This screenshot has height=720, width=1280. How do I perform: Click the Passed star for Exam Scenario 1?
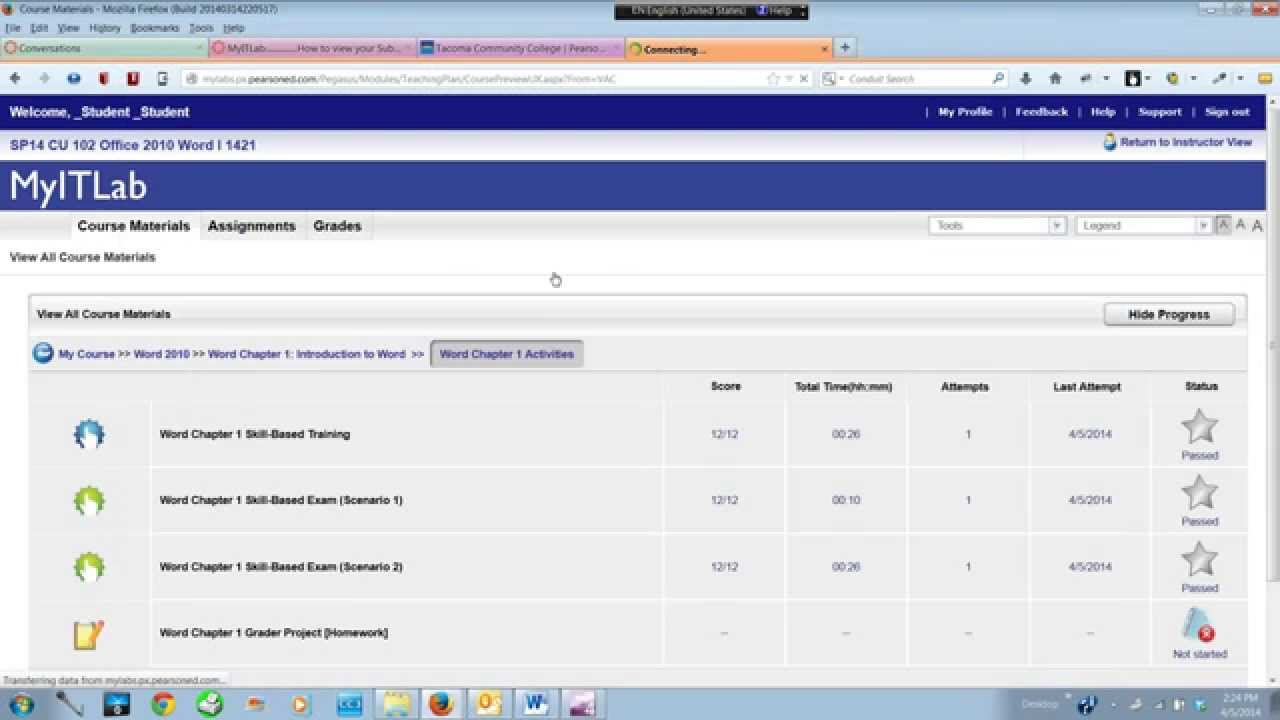tap(1199, 494)
